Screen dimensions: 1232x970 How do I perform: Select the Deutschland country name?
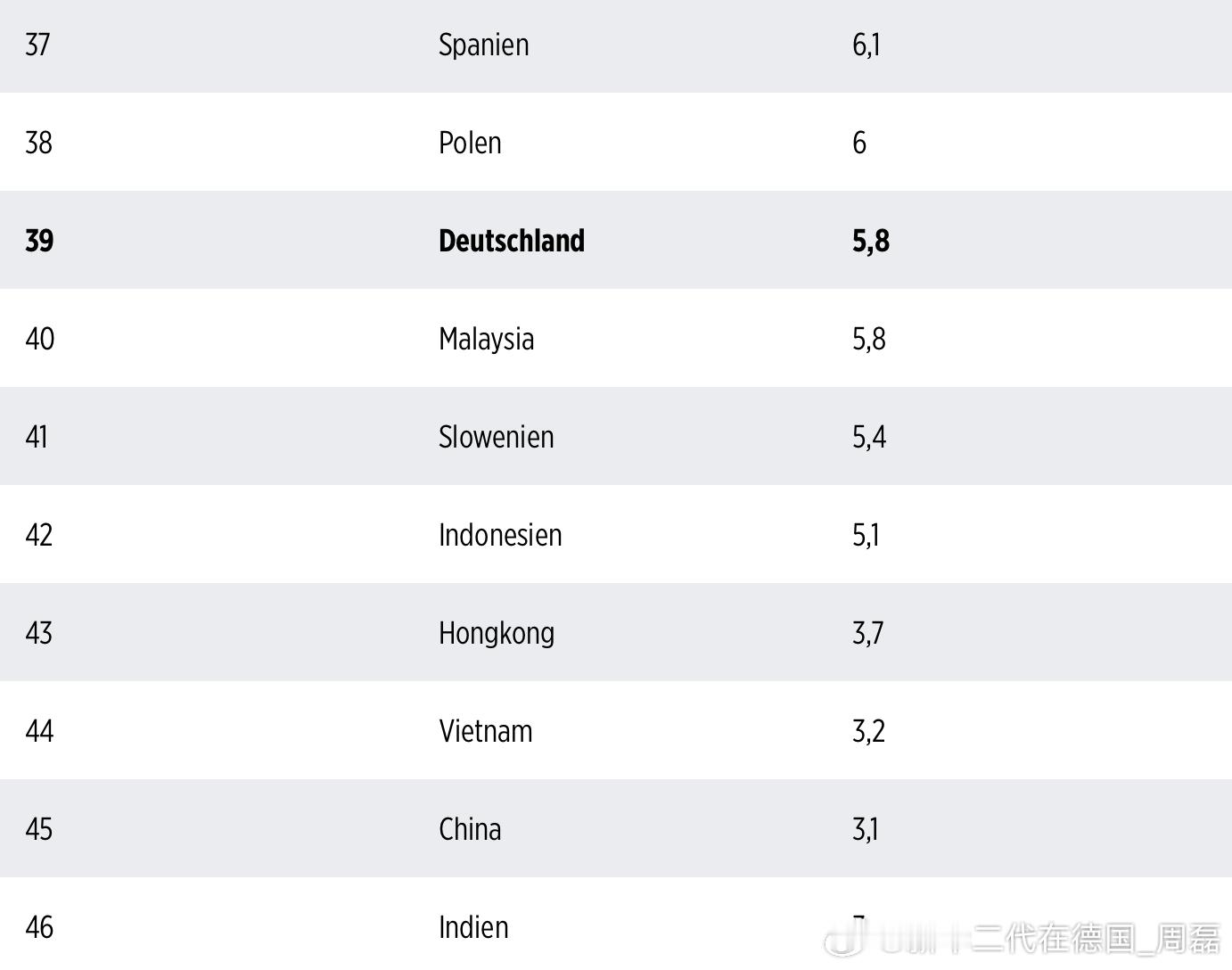pos(512,241)
